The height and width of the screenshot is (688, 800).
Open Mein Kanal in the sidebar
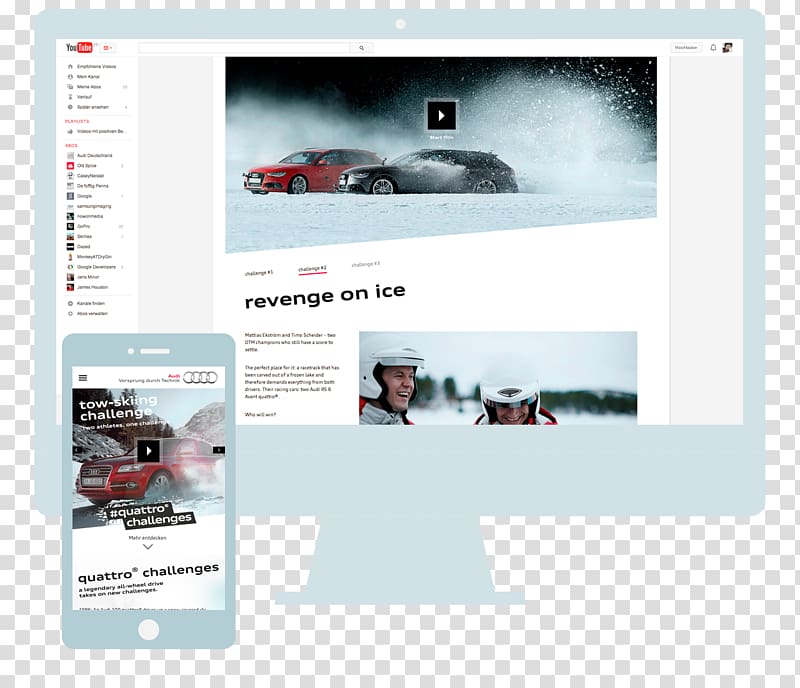click(x=88, y=77)
